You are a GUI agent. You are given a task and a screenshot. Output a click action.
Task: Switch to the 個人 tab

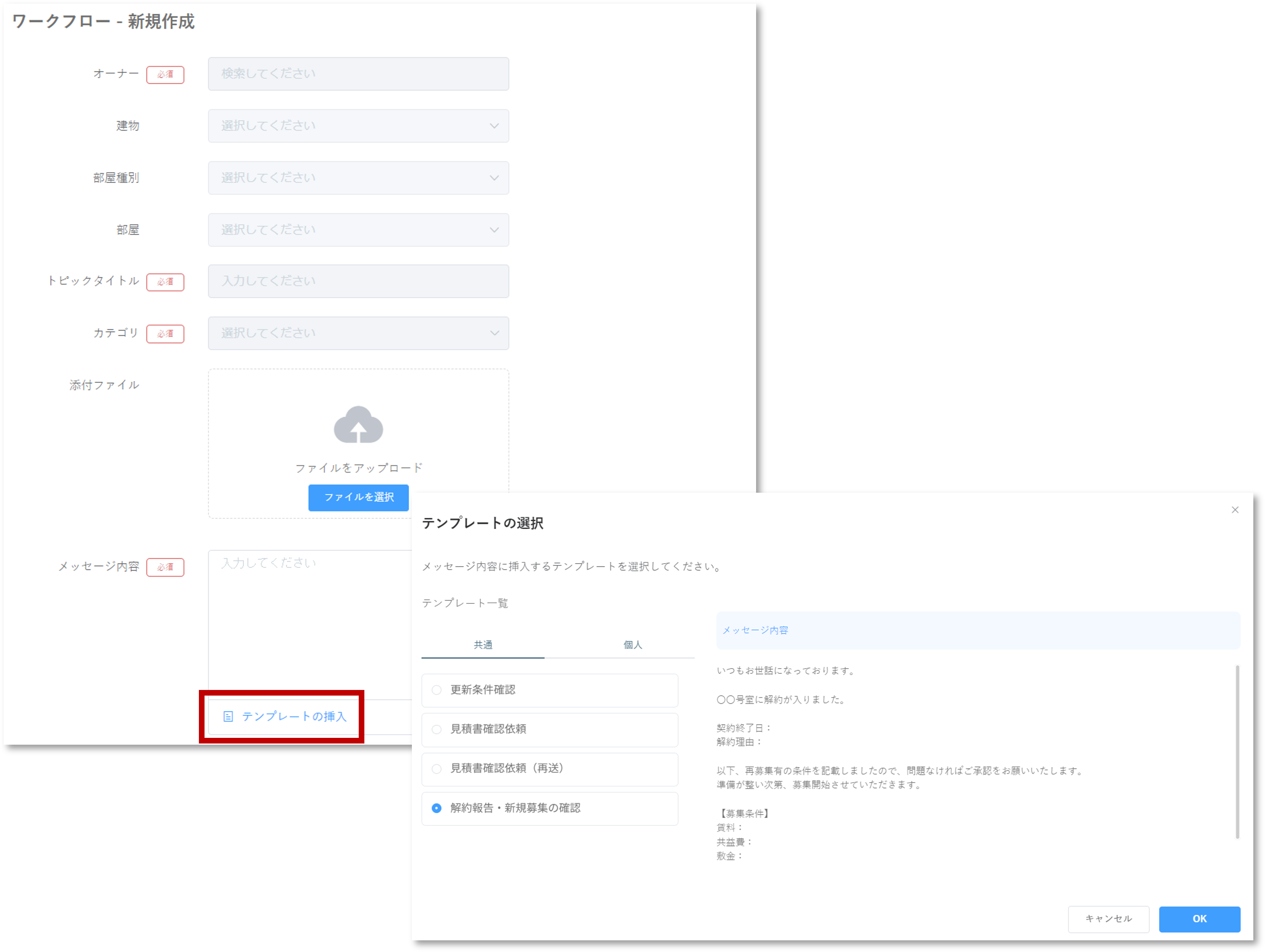[x=632, y=645]
